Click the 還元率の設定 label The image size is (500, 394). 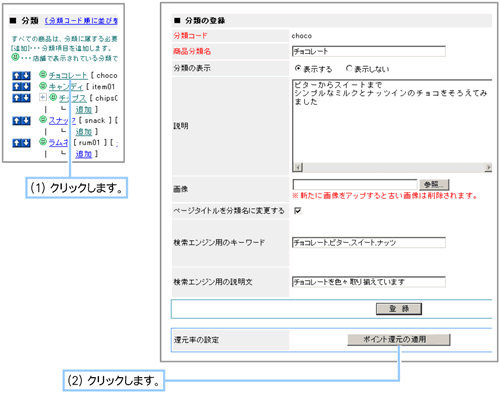click(x=196, y=340)
